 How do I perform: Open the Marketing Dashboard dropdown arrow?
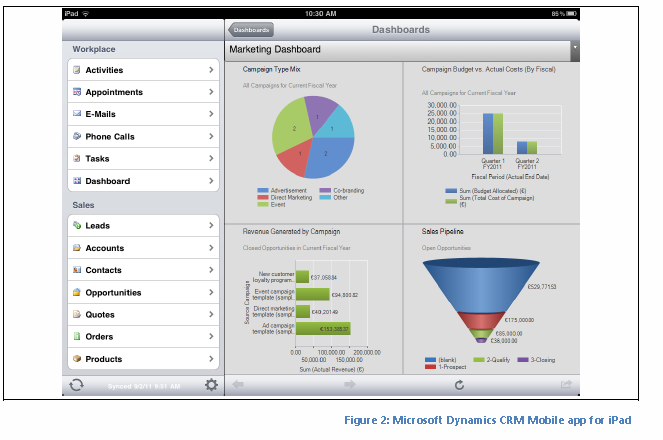(x=575, y=51)
